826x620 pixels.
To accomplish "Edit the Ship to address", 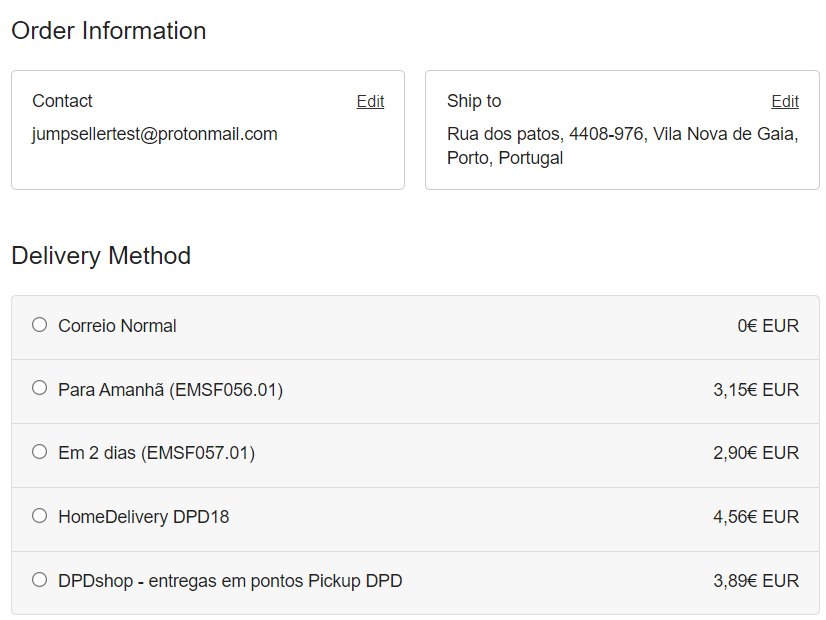I will pos(784,101).
